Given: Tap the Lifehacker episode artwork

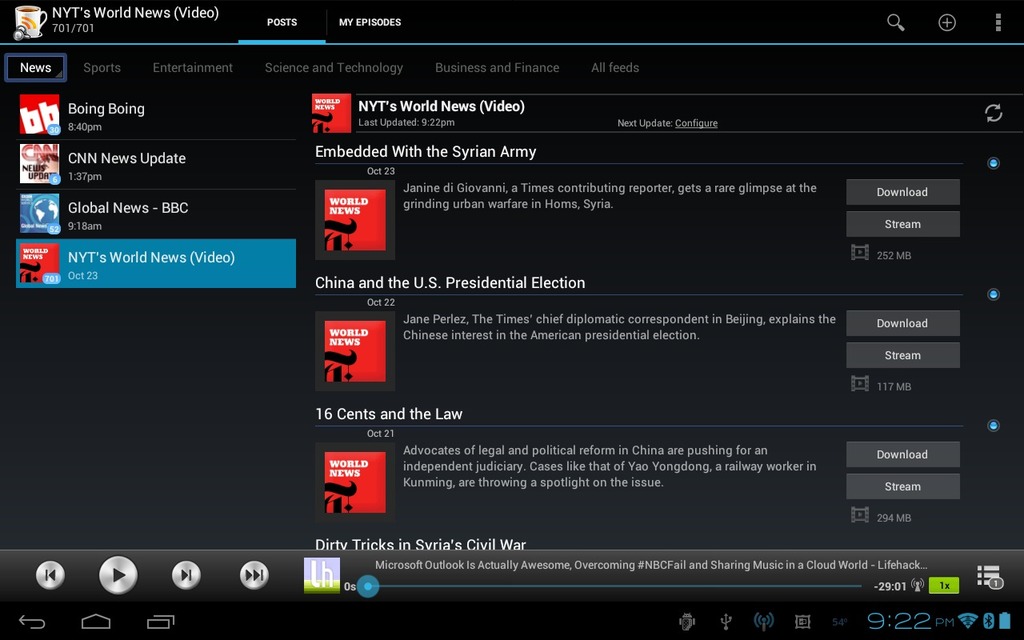Looking at the screenshot, I should coord(322,575).
